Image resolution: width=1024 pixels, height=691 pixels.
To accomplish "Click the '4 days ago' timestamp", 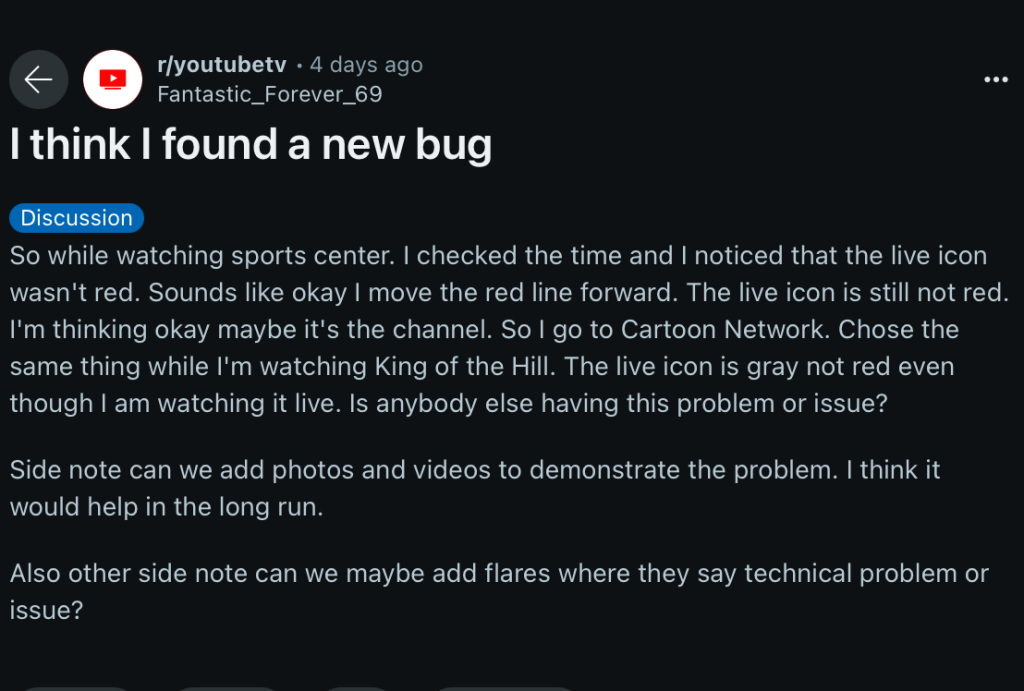I will point(366,65).
